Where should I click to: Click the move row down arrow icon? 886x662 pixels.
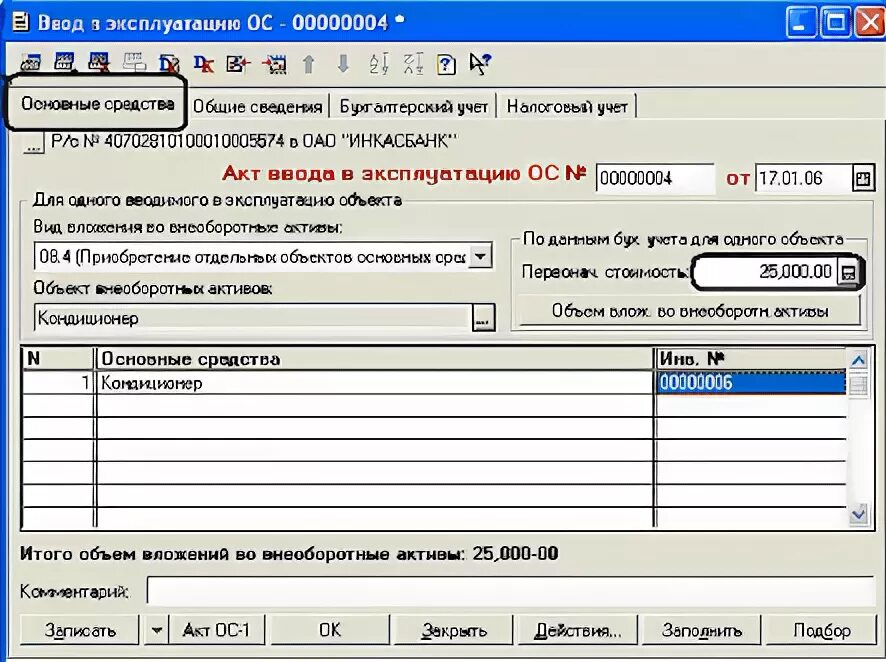click(343, 64)
